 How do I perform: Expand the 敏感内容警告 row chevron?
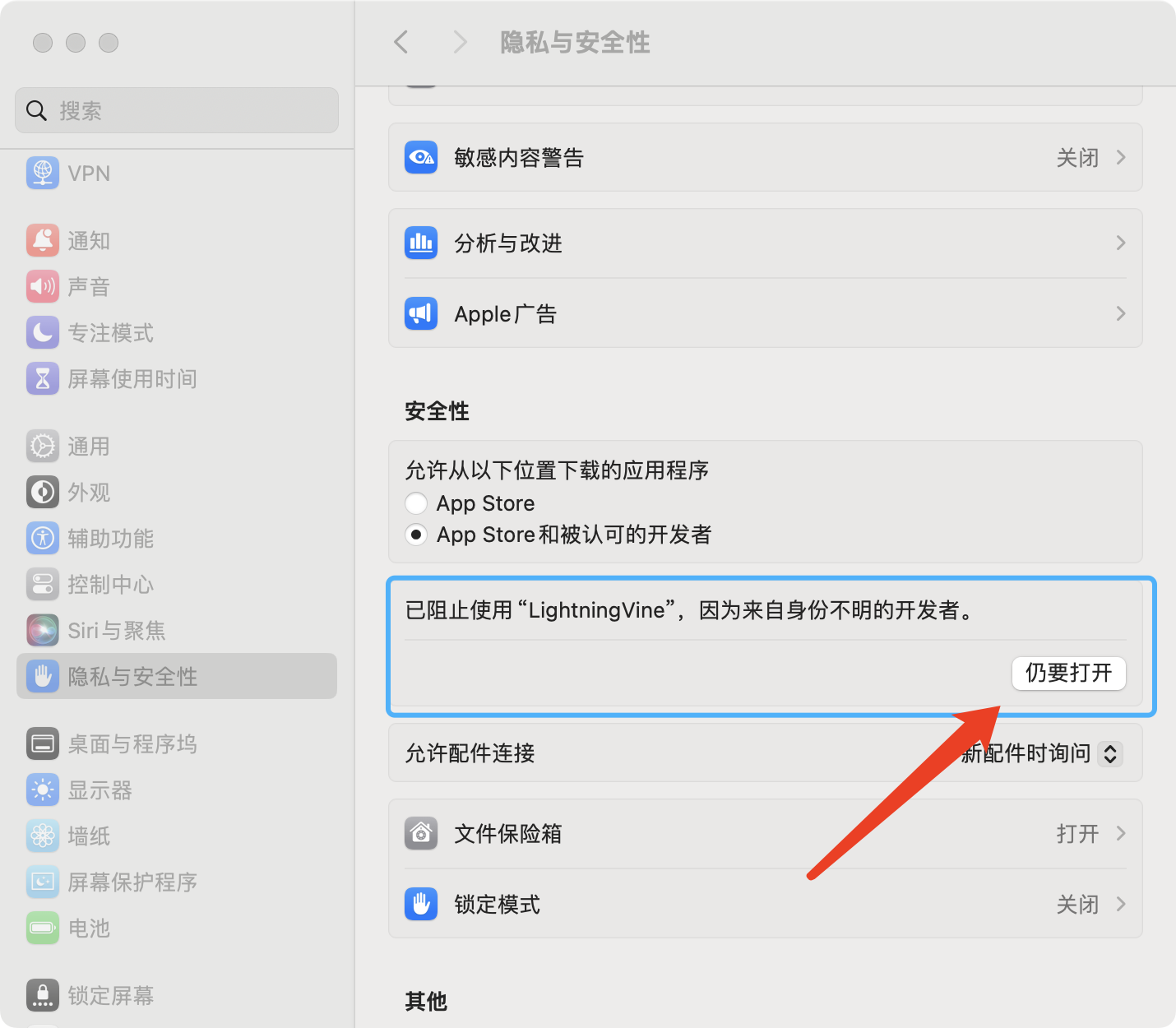tap(1120, 157)
